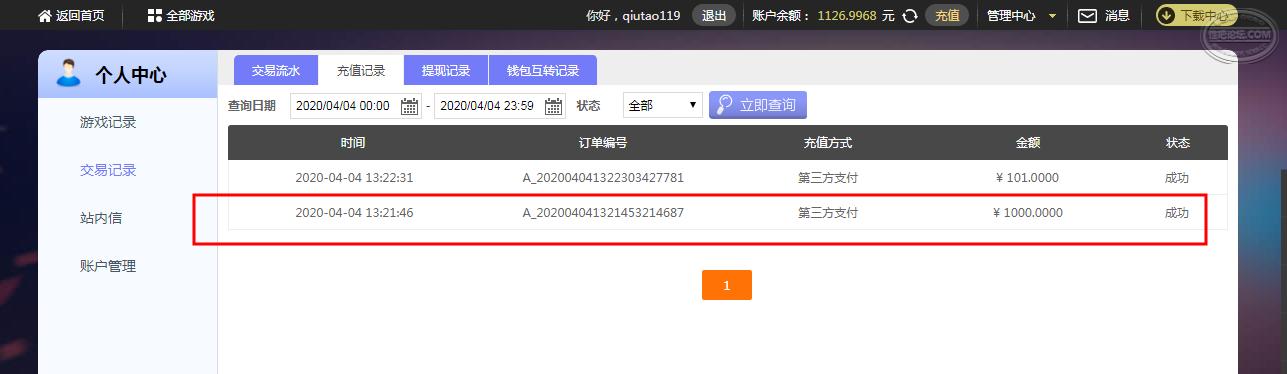The image size is (1287, 374).
Task: Click the 个人中心 avatar icon
Action: pos(69,74)
